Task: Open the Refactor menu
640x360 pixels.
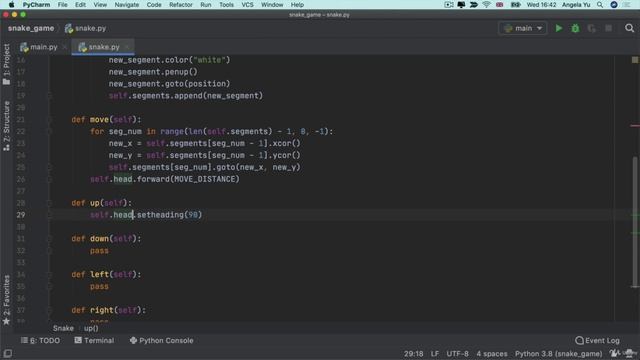Action: (x=181, y=4)
